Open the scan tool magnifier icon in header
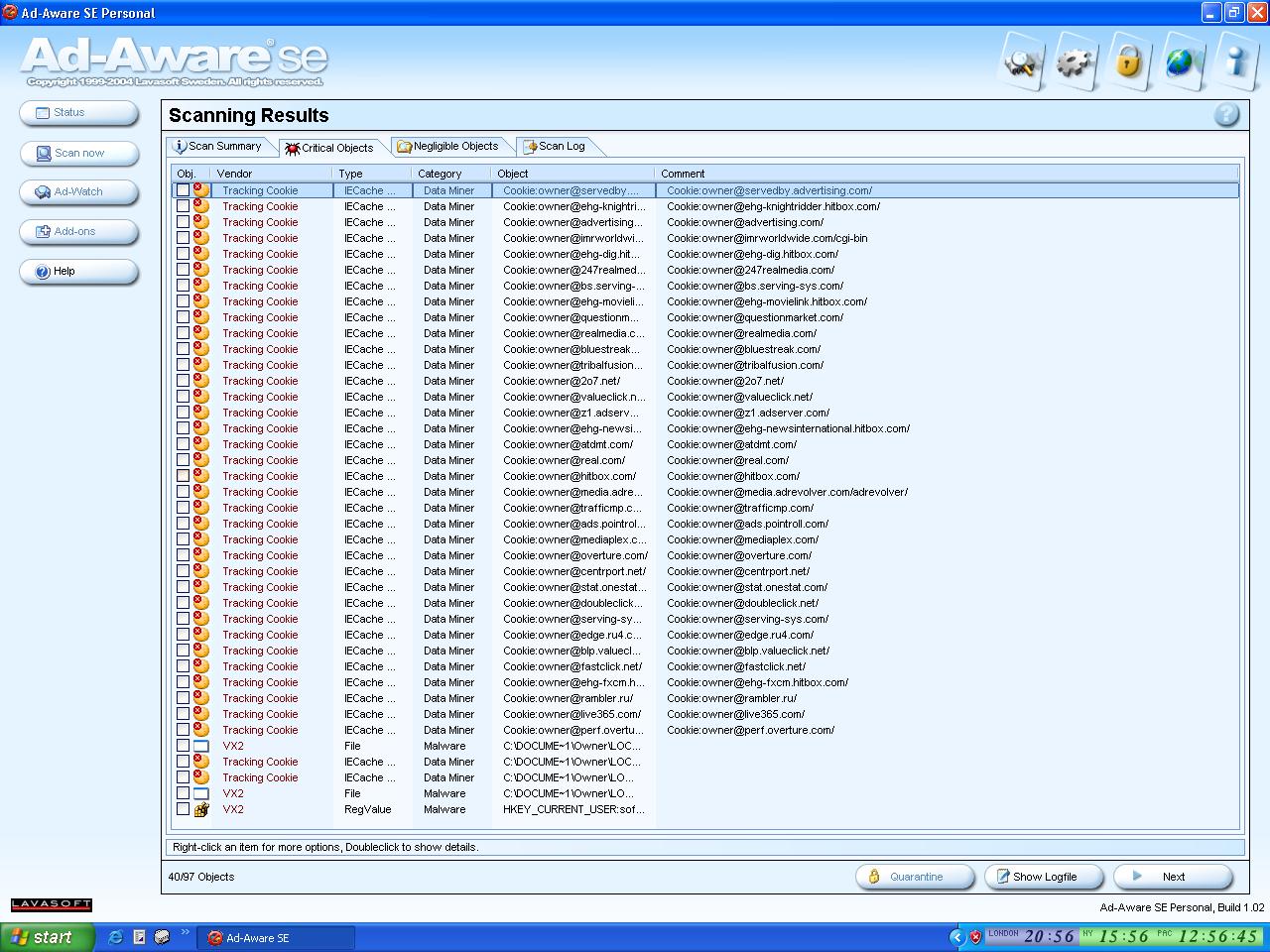The width and height of the screenshot is (1270, 952). coord(1021,61)
